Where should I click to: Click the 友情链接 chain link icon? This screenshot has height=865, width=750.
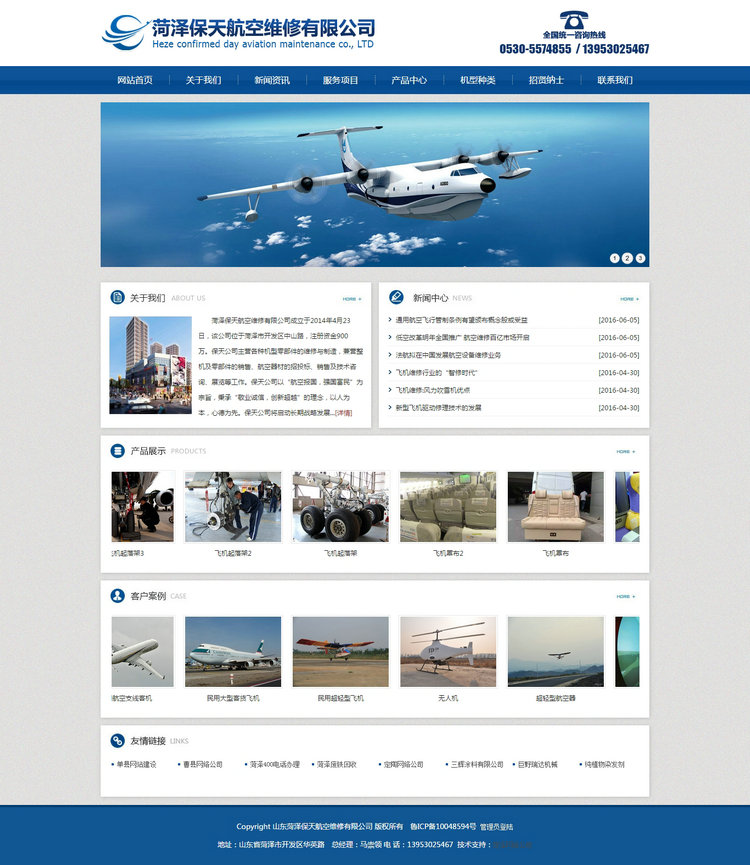(x=117, y=741)
